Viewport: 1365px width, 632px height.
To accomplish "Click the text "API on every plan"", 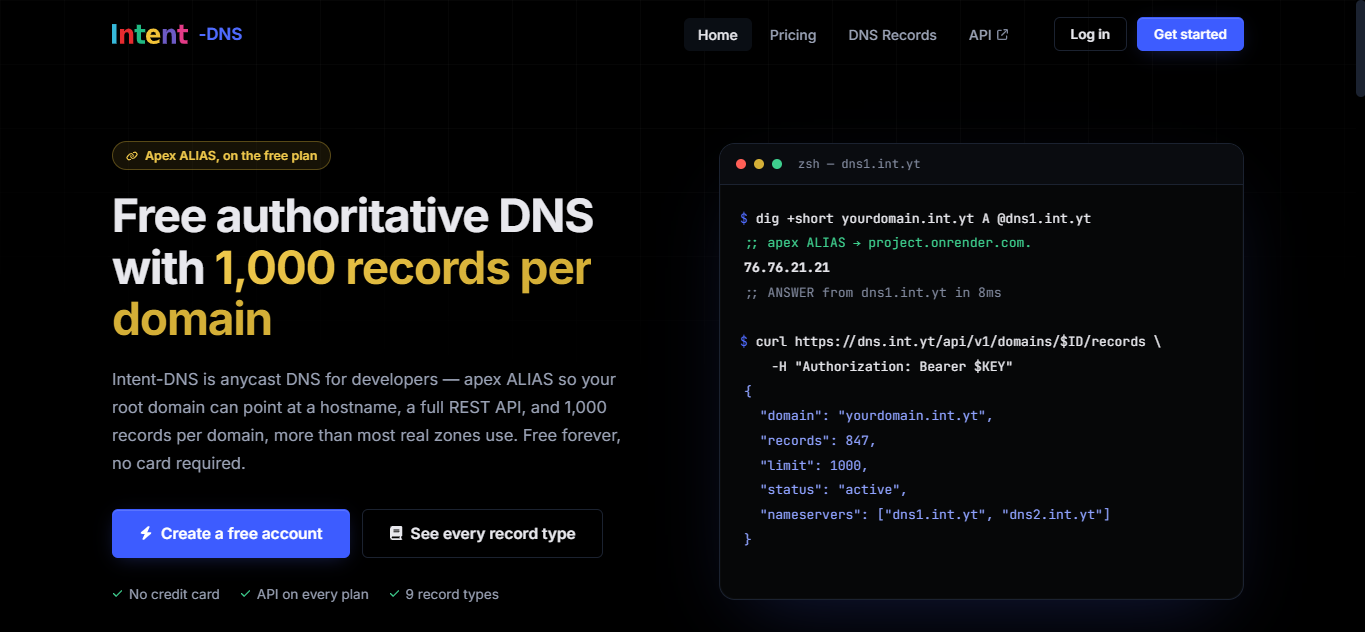I will point(313,594).
